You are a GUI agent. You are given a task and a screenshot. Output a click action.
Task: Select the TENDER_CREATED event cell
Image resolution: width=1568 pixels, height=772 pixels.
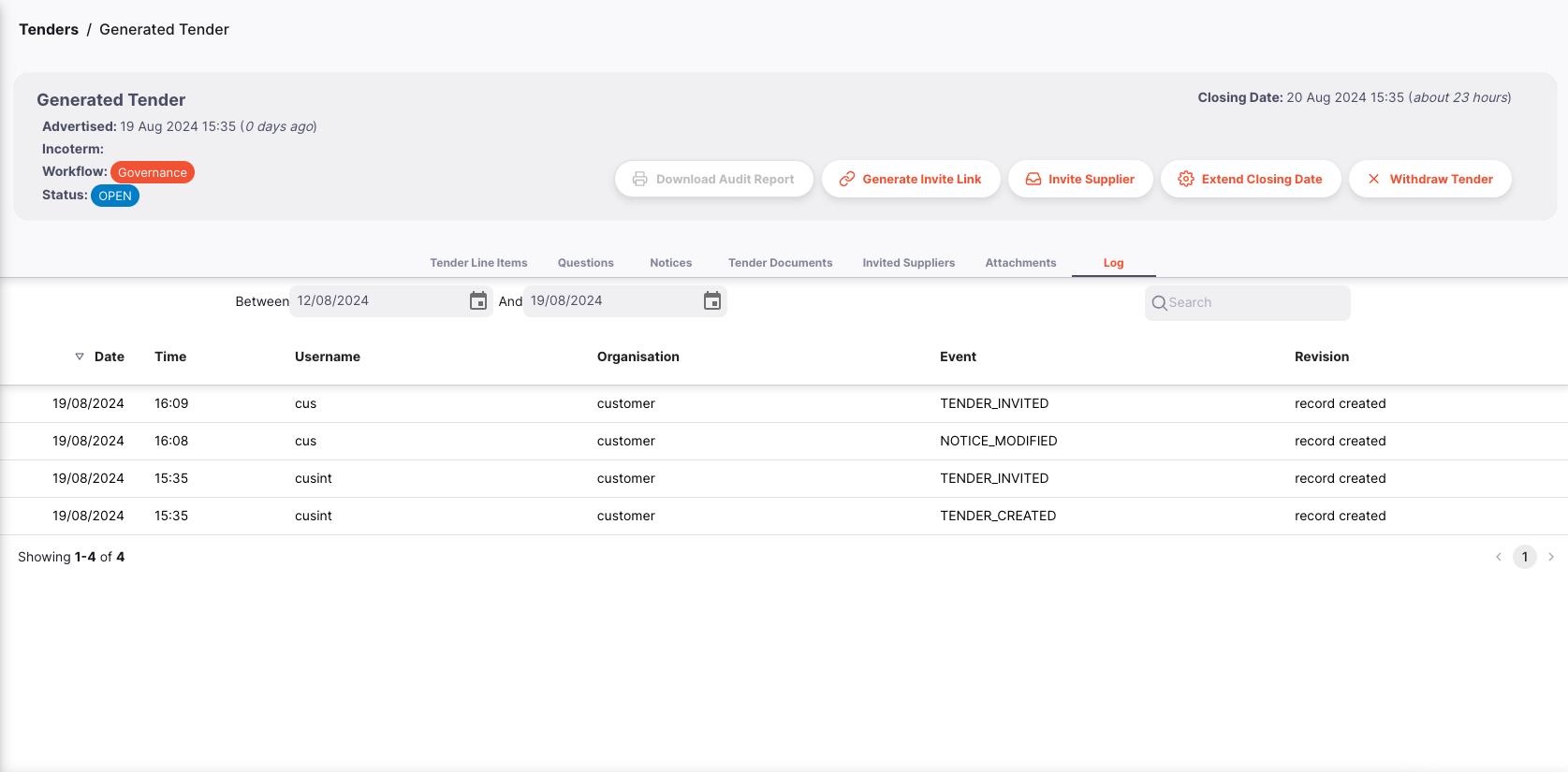[998, 516]
